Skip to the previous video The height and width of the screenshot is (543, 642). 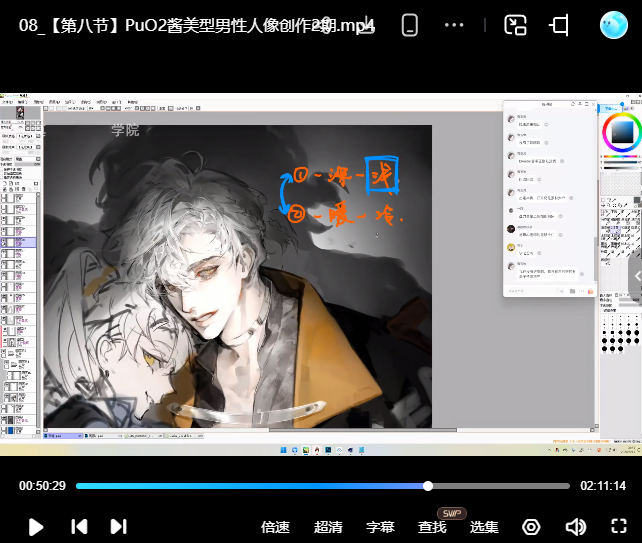(x=79, y=526)
